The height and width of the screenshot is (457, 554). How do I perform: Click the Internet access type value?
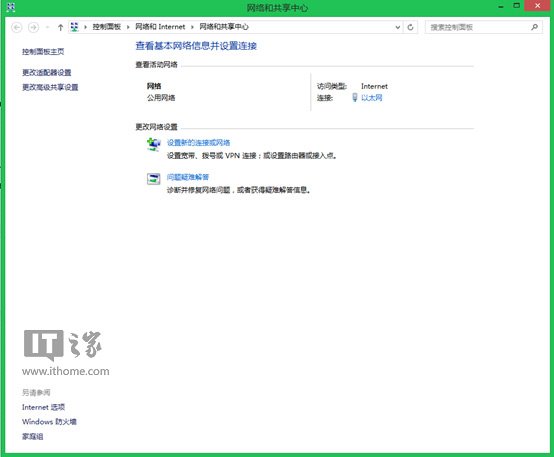[374, 86]
